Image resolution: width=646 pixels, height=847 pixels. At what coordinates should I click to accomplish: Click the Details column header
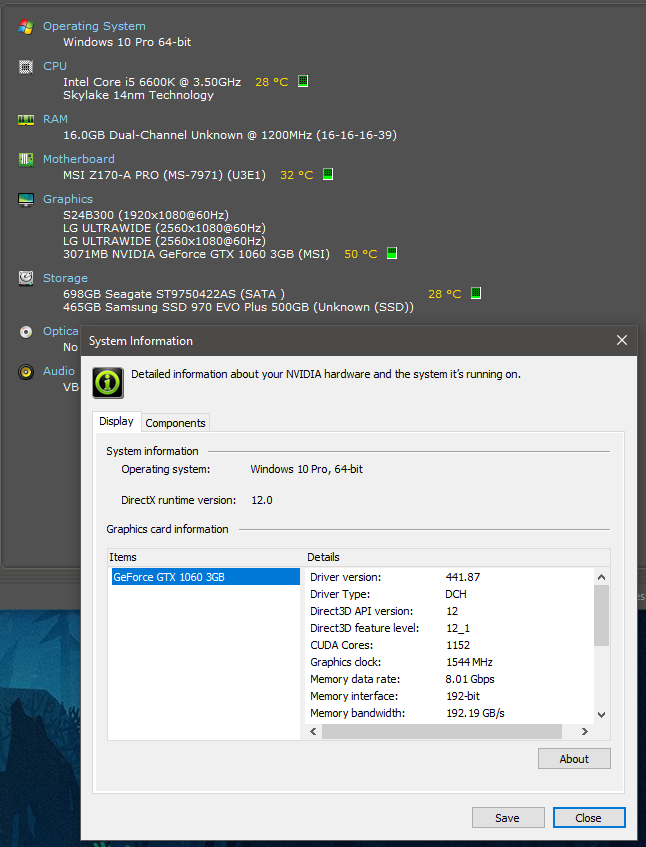click(x=457, y=557)
